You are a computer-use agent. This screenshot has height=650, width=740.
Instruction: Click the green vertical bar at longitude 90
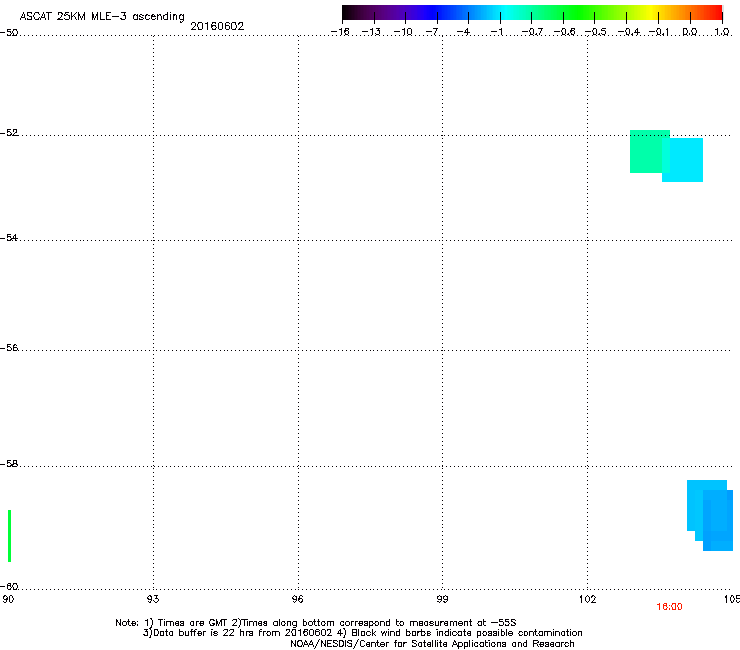click(x=9, y=536)
